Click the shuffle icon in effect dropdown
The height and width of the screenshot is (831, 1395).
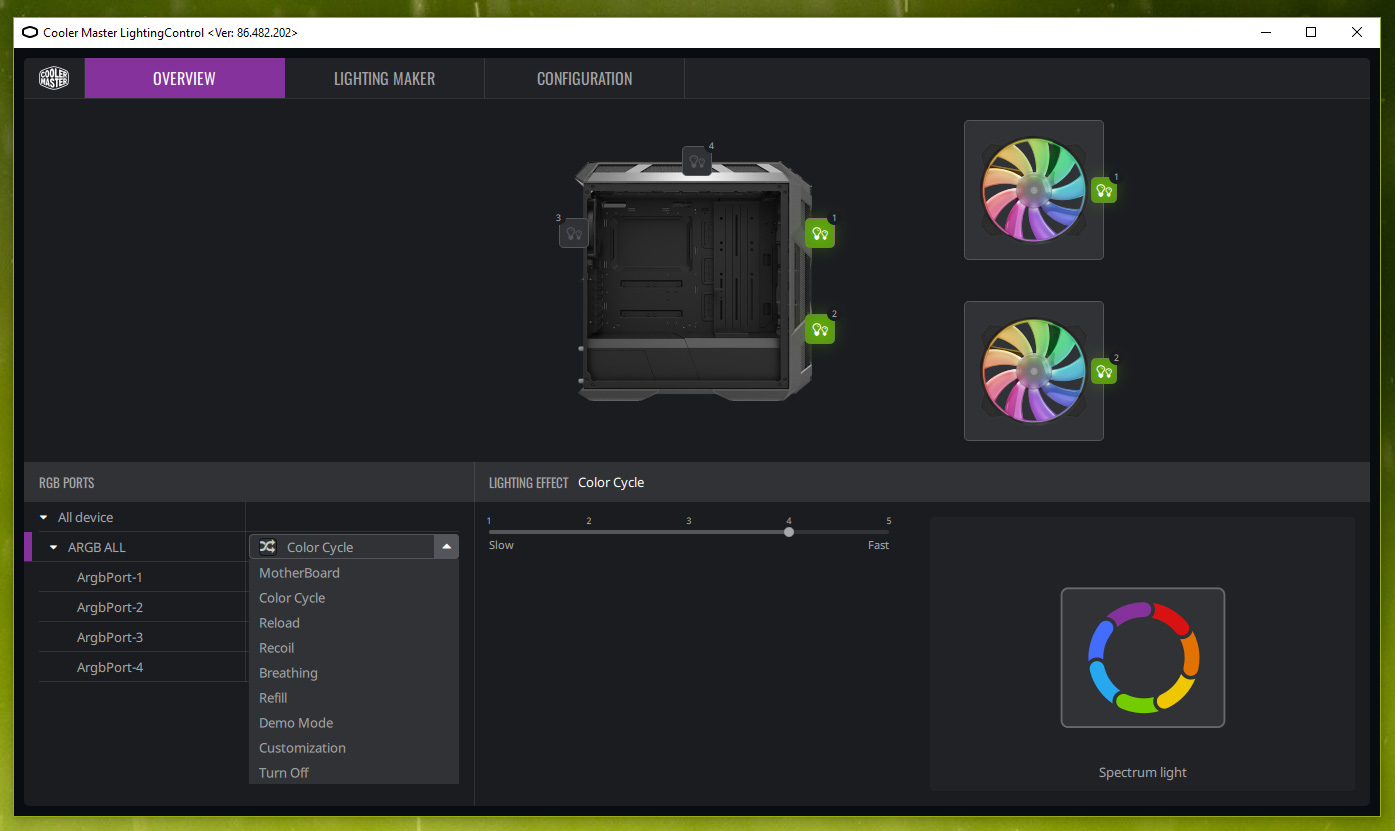click(x=267, y=547)
